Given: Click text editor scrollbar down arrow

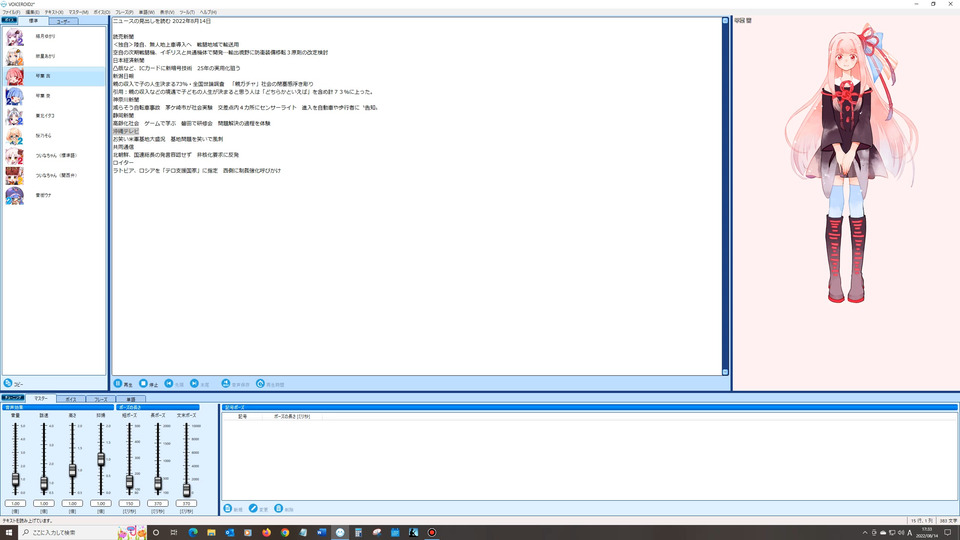Looking at the screenshot, I should pos(726,372).
